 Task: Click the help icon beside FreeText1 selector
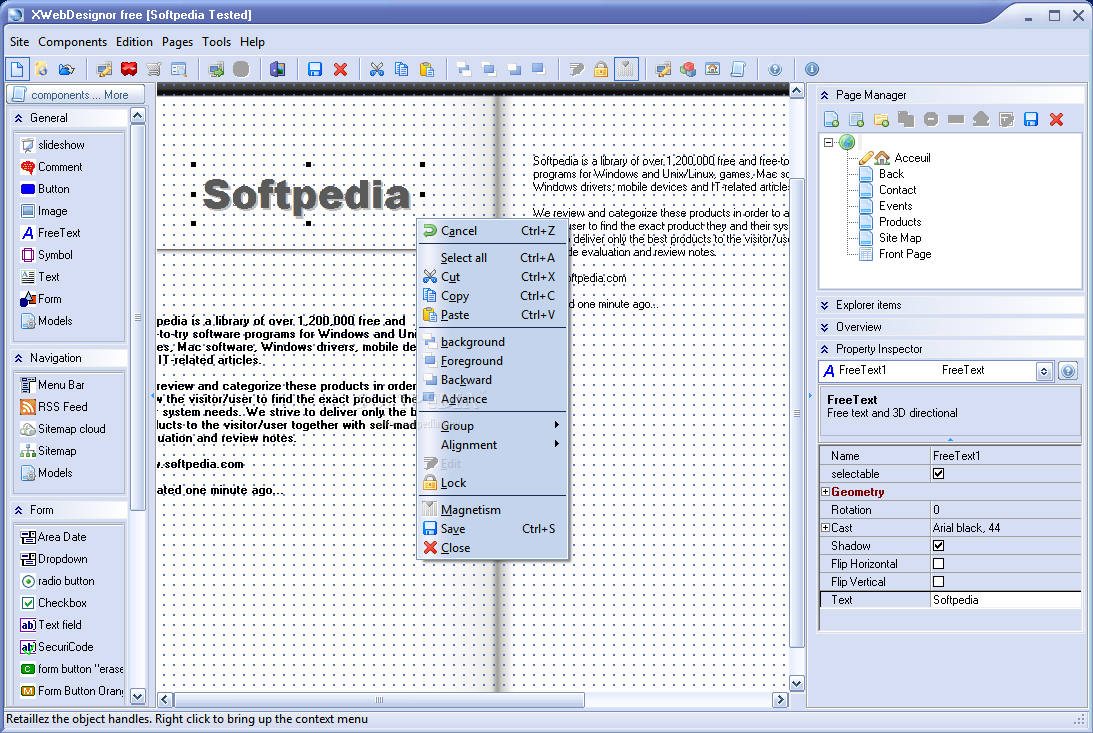click(x=1068, y=371)
